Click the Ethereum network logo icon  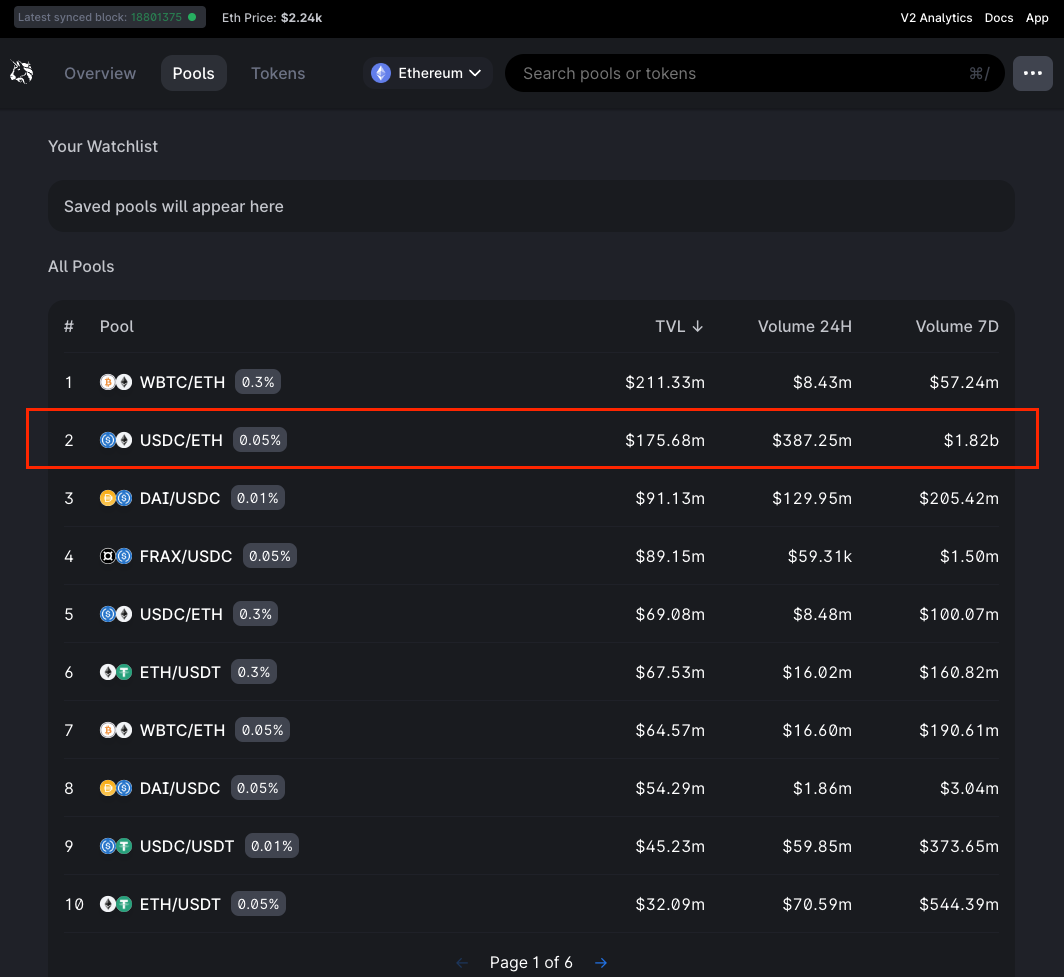tap(381, 73)
